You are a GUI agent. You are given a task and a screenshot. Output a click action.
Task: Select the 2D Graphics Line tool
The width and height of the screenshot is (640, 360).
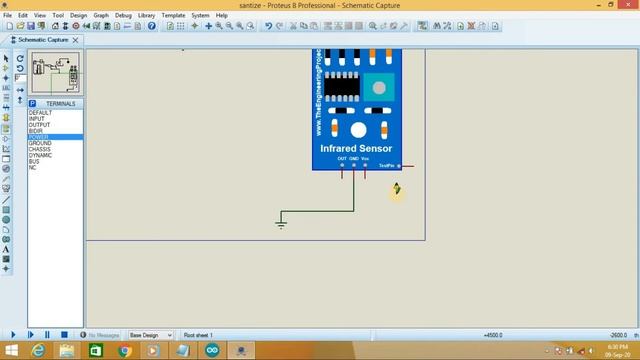6,200
